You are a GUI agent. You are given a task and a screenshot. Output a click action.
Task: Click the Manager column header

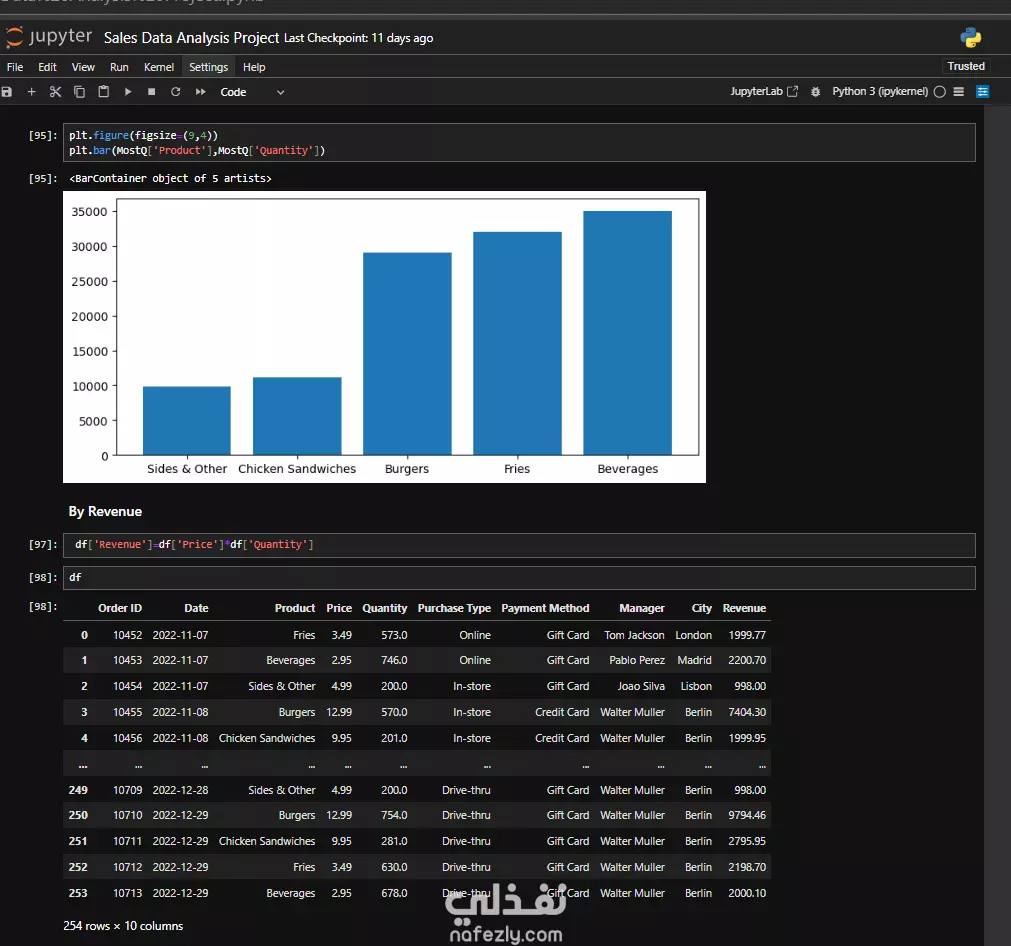tap(642, 608)
